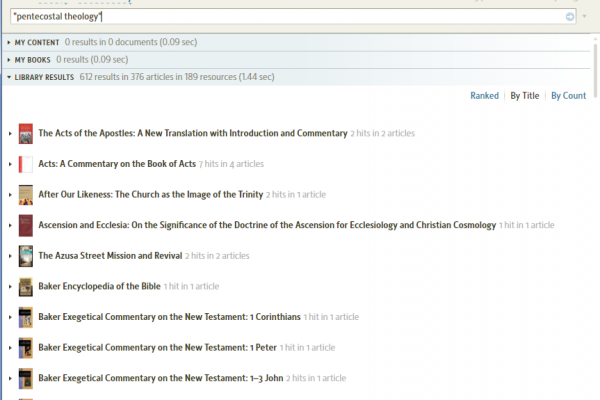
Task: Sort results By Count
Action: point(568,96)
